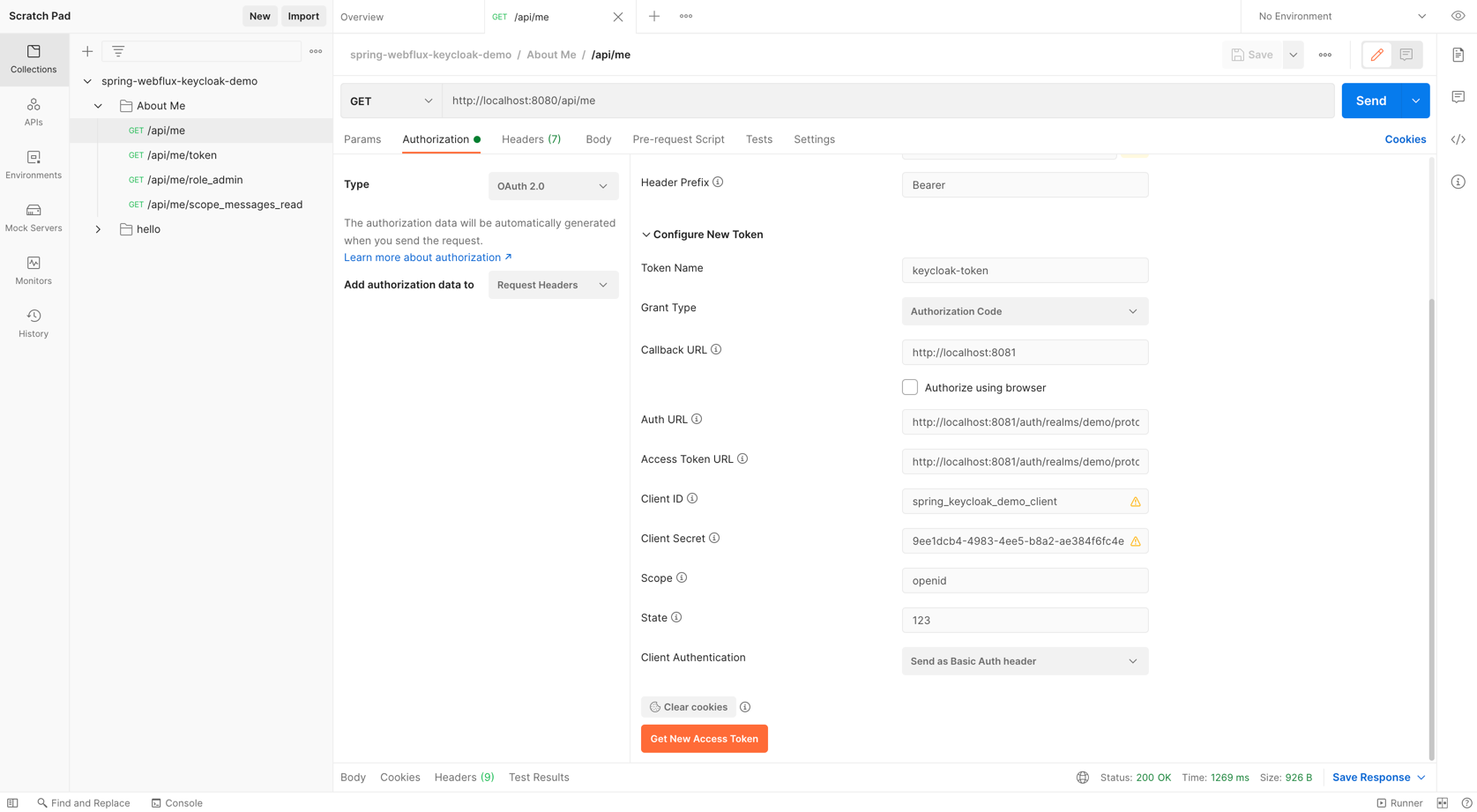Open the Monitors panel
This screenshot has width=1477, height=812.
pyautogui.click(x=34, y=271)
